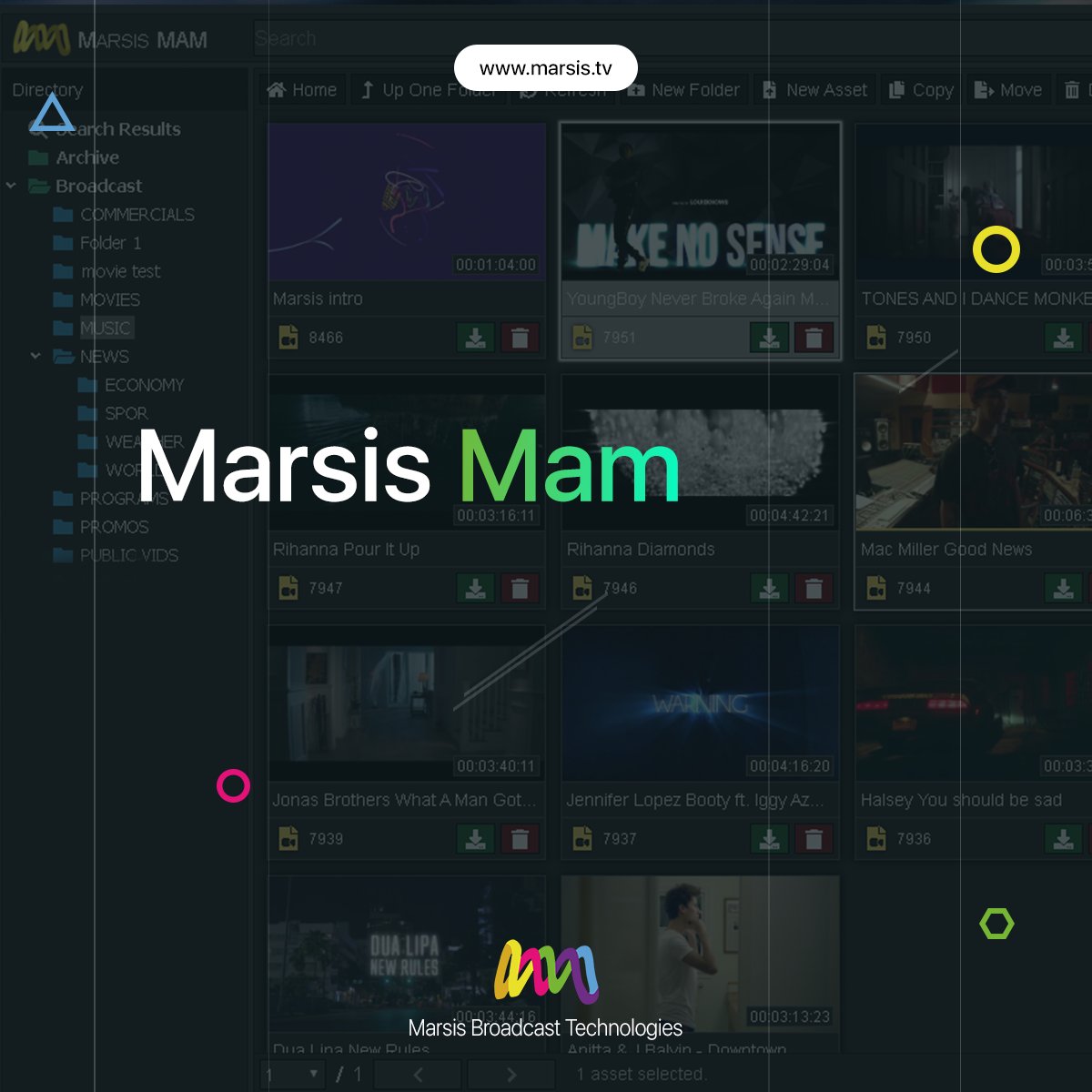Select the NEWS folder label
Viewport: 1092px width, 1092px height.
click(x=104, y=356)
